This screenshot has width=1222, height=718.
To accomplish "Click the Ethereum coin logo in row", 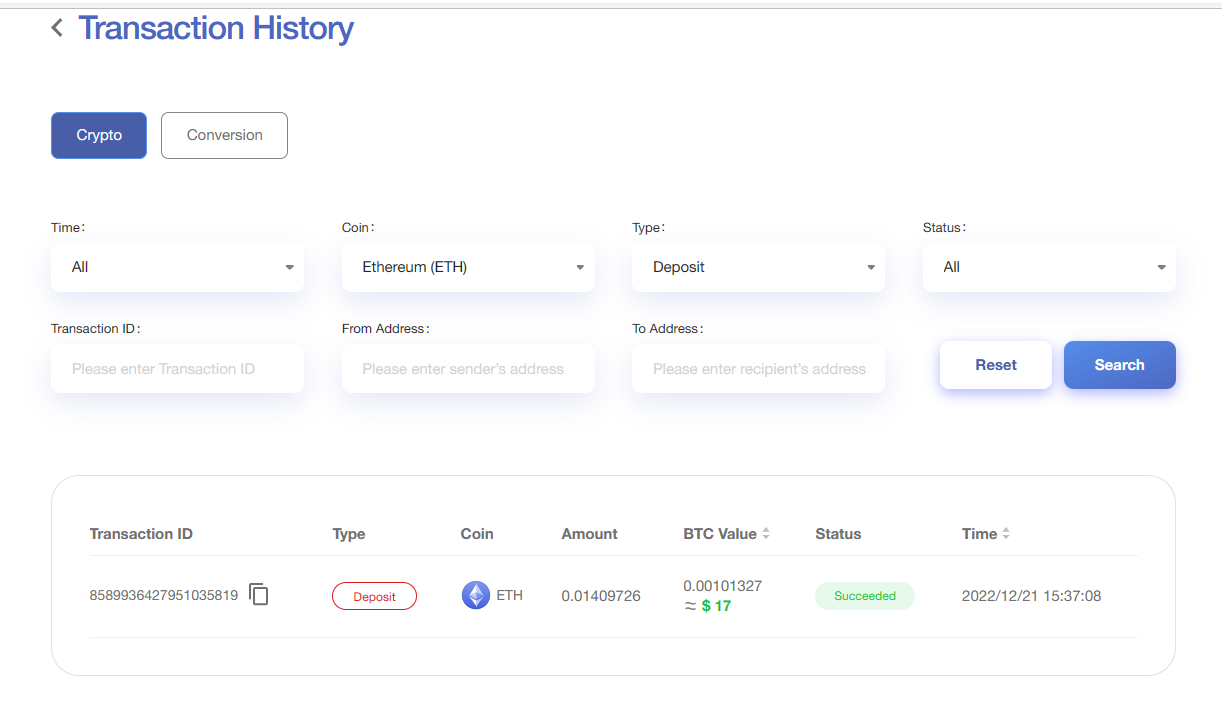I will click(x=475, y=596).
